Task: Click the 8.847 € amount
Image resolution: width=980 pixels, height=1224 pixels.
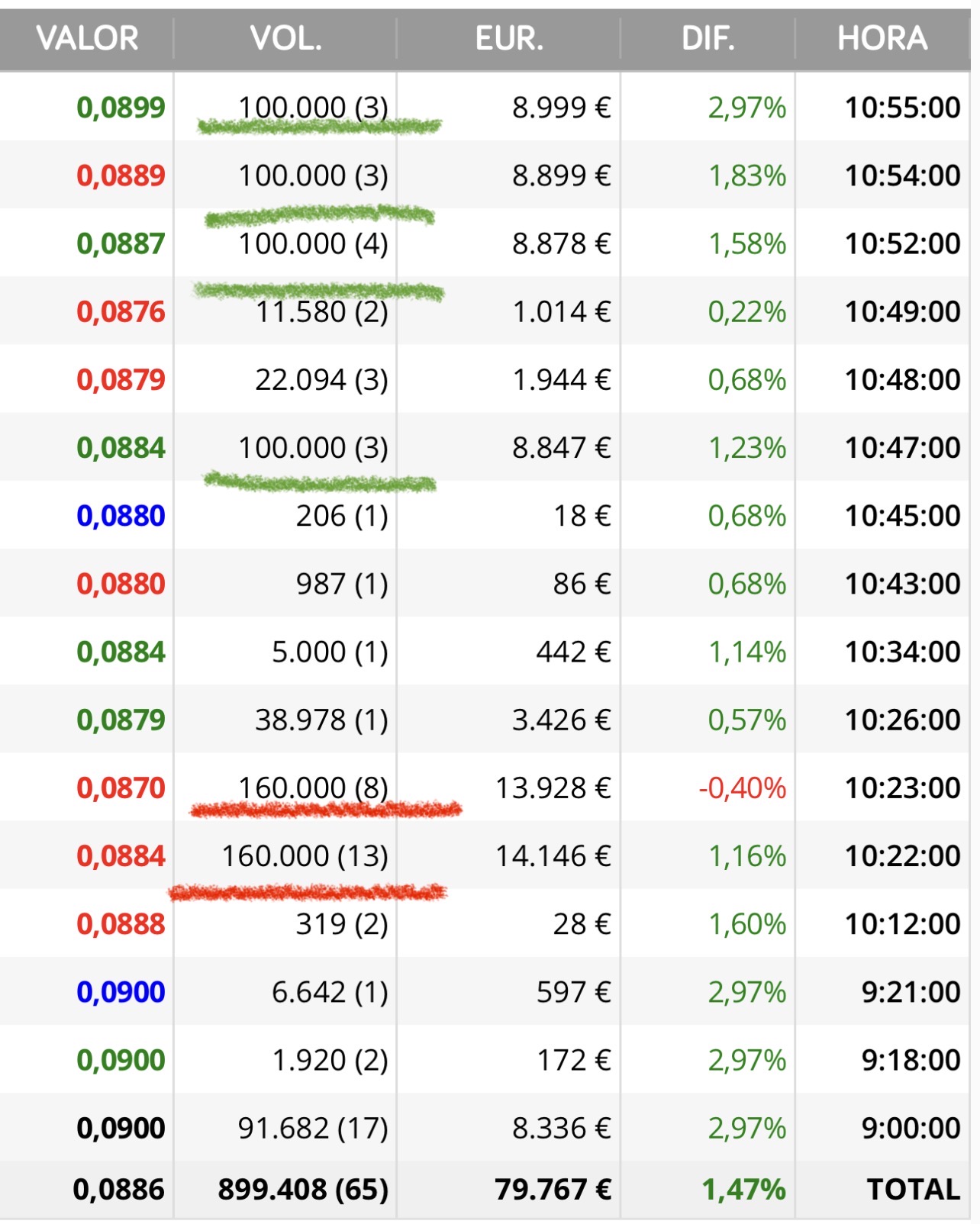Action: [x=562, y=447]
